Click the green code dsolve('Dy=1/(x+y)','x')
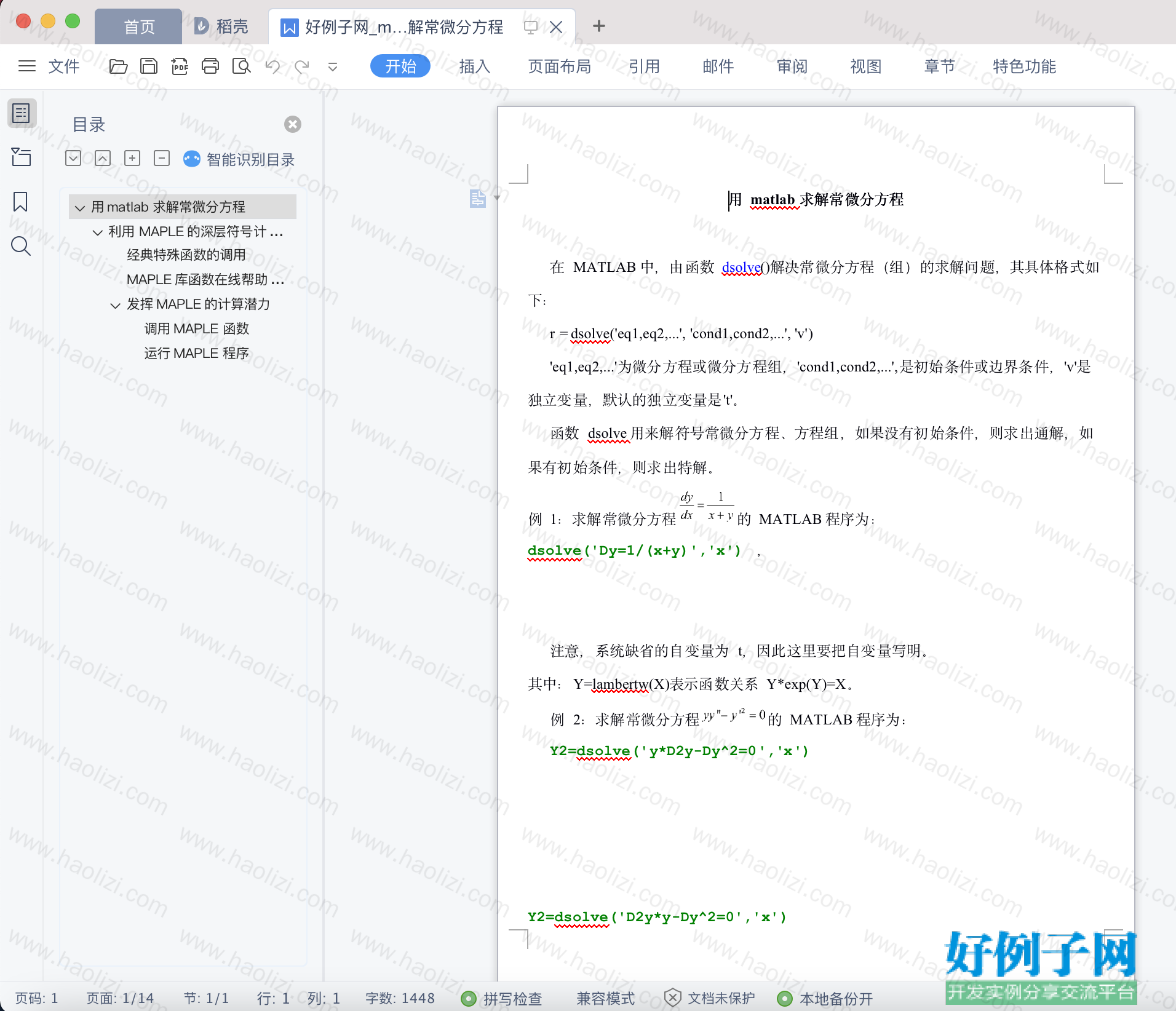This screenshot has width=1176, height=1011. coord(634,550)
